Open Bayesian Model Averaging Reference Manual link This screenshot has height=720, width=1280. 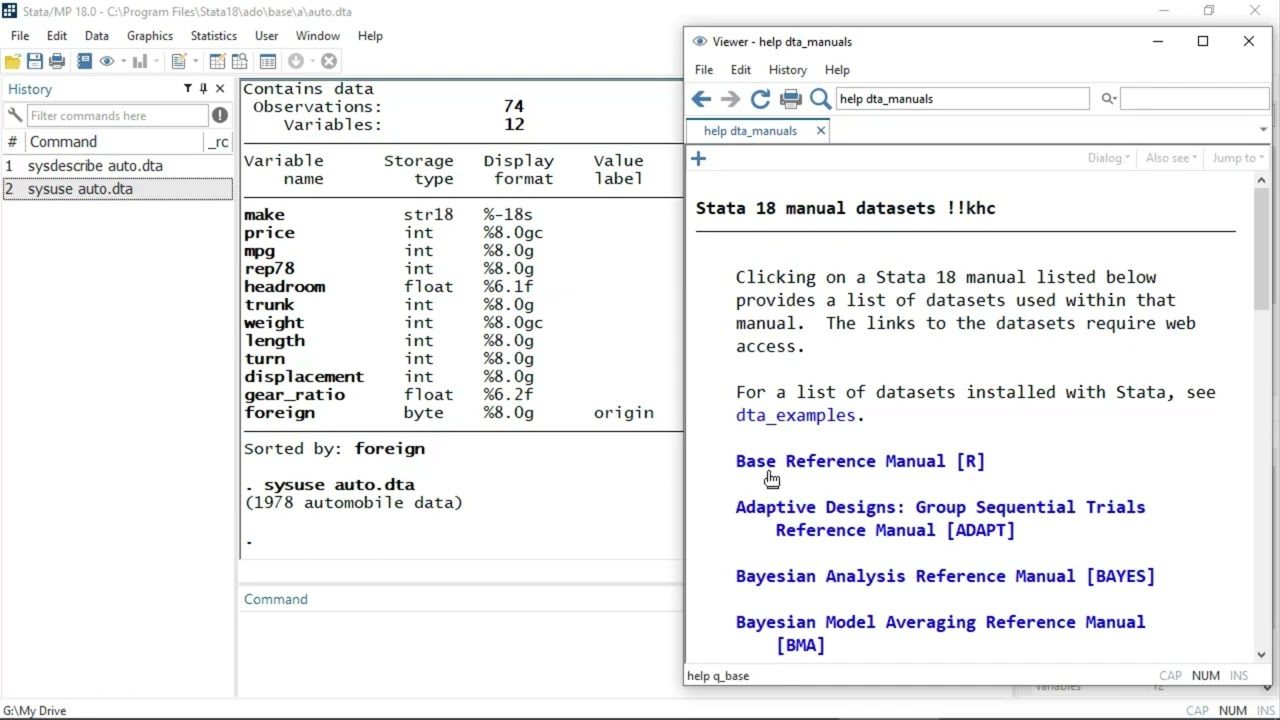tap(940, 633)
